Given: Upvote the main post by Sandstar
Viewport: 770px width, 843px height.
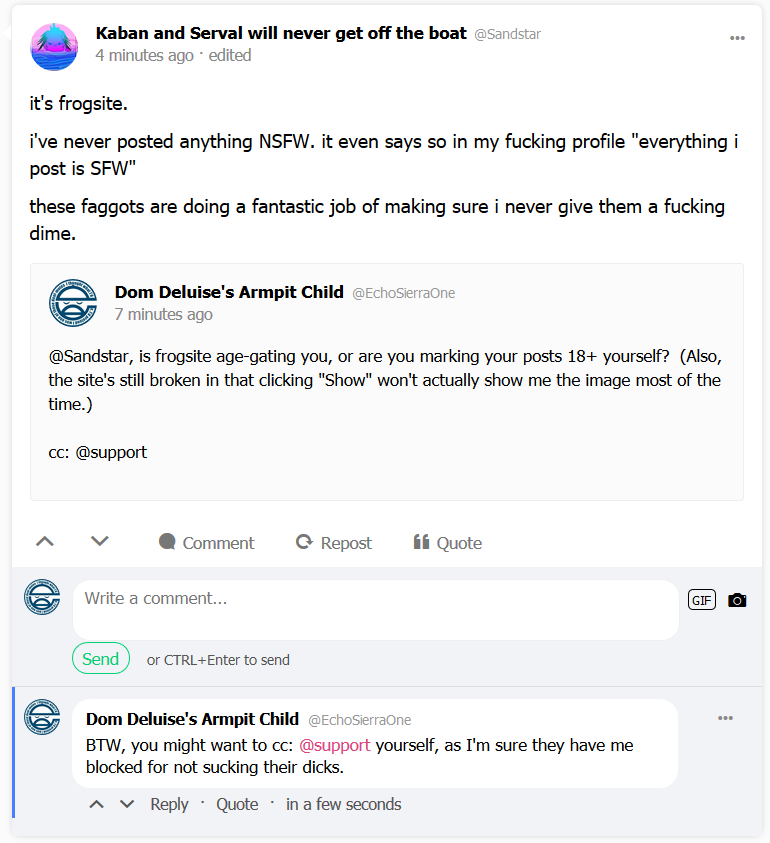Looking at the screenshot, I should (x=44, y=542).
